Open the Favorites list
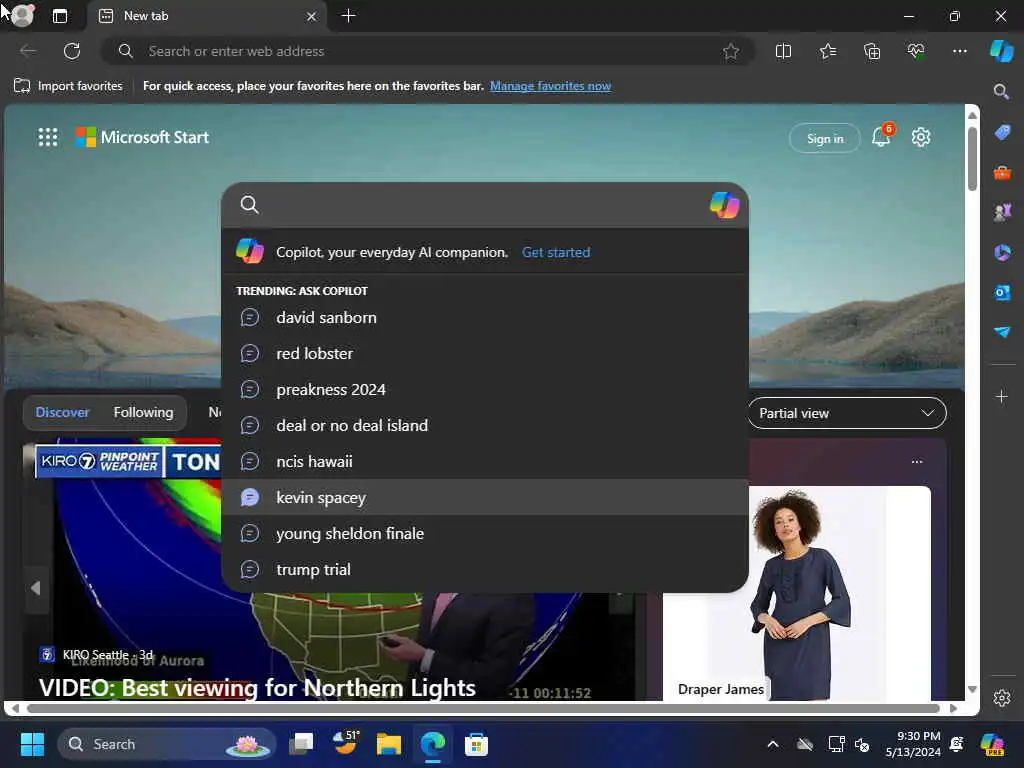 coord(827,51)
